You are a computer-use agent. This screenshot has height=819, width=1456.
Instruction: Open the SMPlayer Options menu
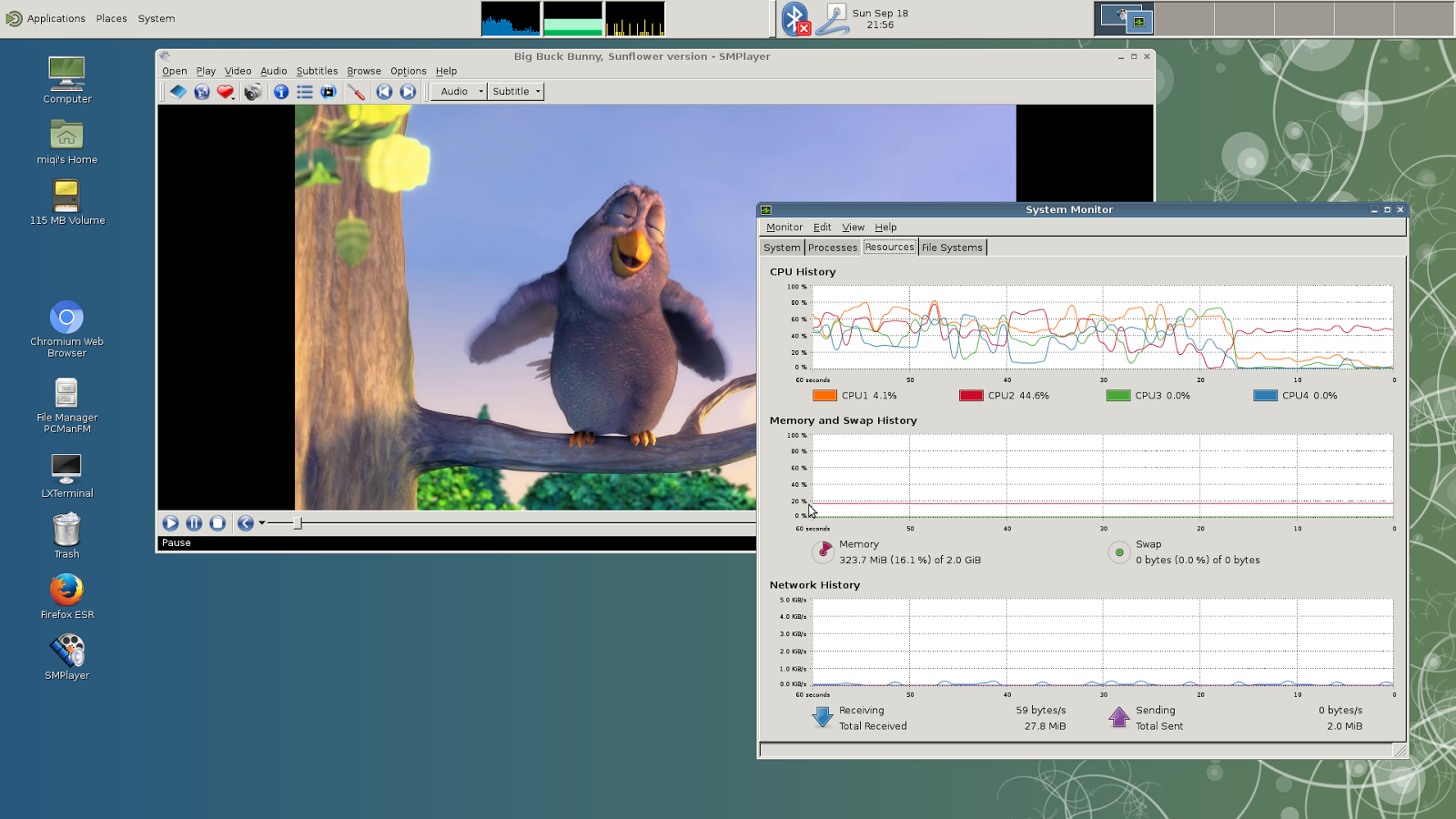click(x=409, y=71)
